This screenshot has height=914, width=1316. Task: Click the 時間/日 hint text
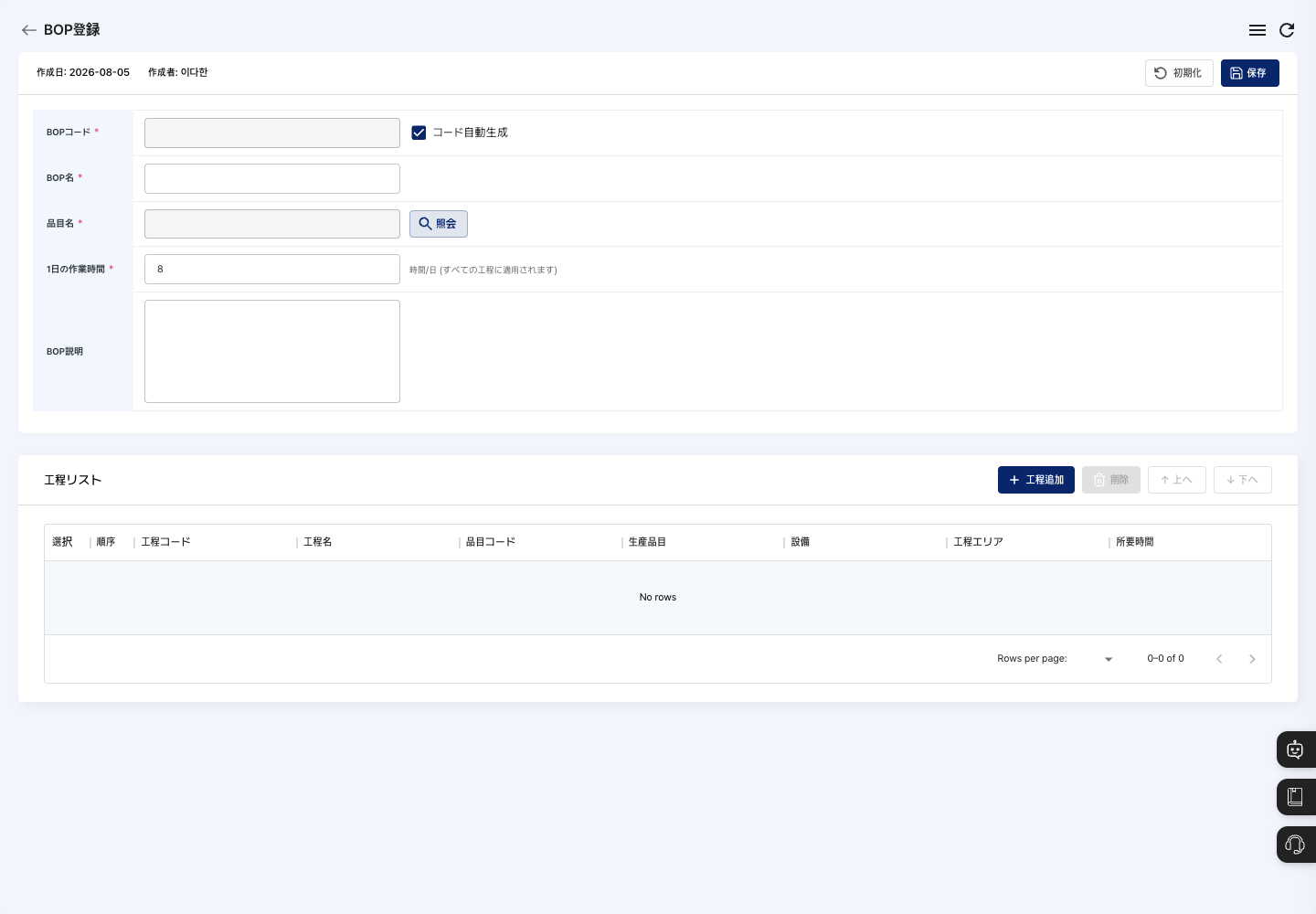(x=483, y=270)
